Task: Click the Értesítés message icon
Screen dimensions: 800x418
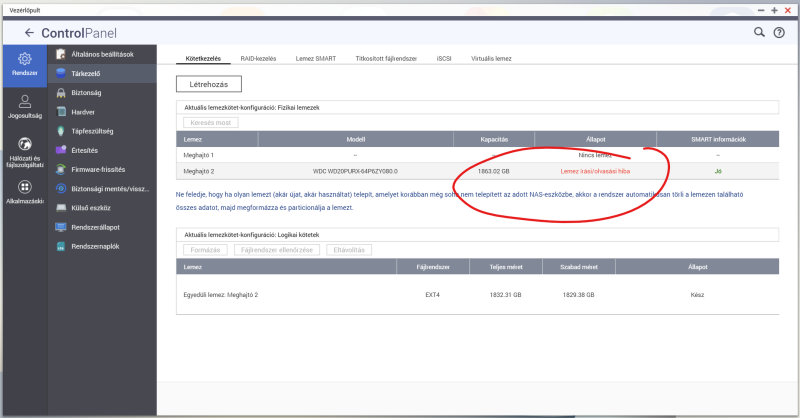Action: point(61,150)
